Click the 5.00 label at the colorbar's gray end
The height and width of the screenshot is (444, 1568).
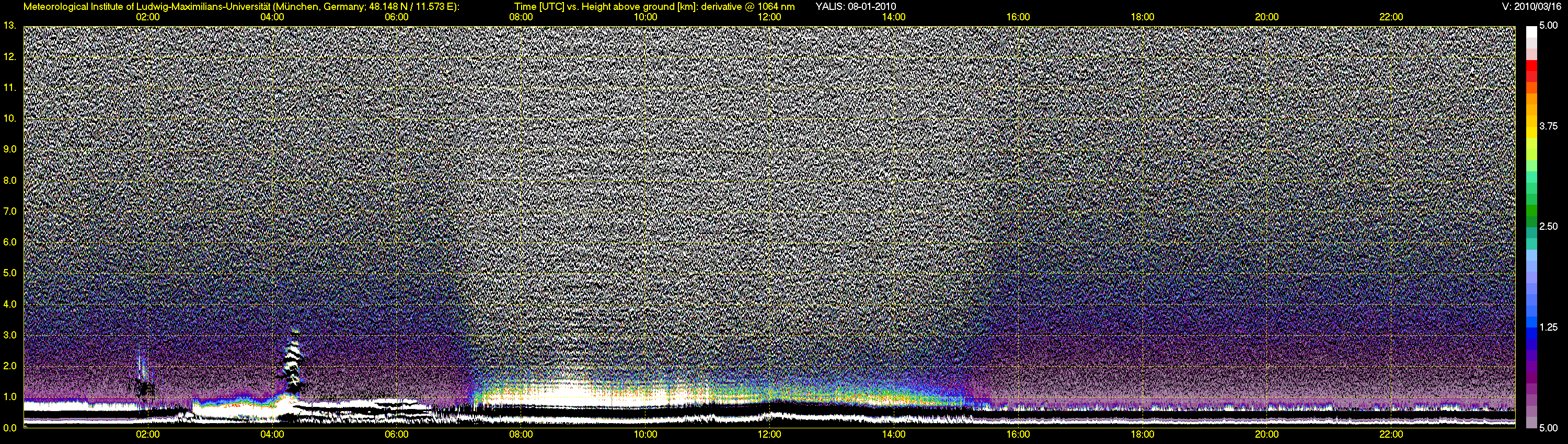click(x=1549, y=428)
